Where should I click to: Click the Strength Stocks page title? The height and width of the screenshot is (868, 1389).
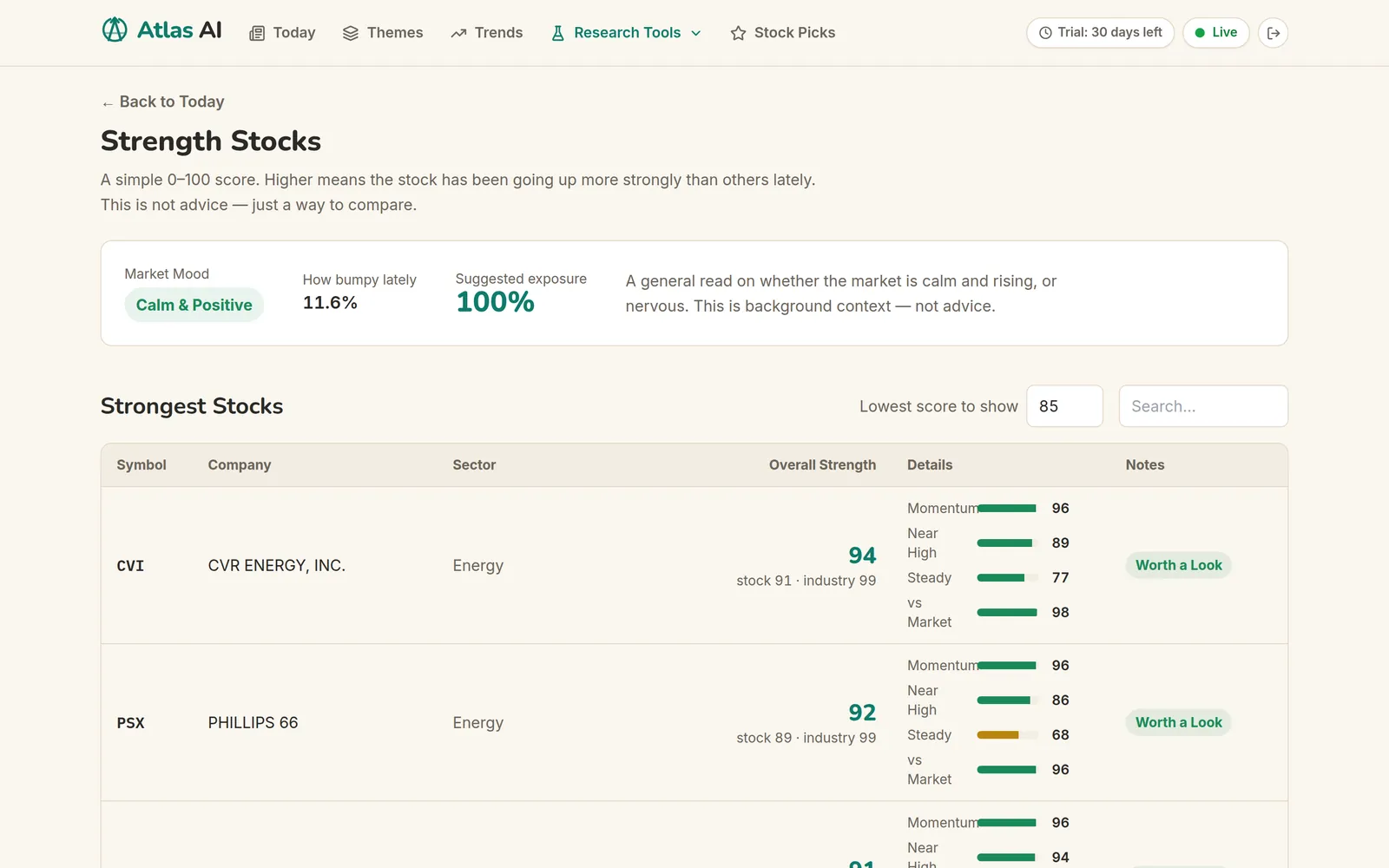coord(211,141)
